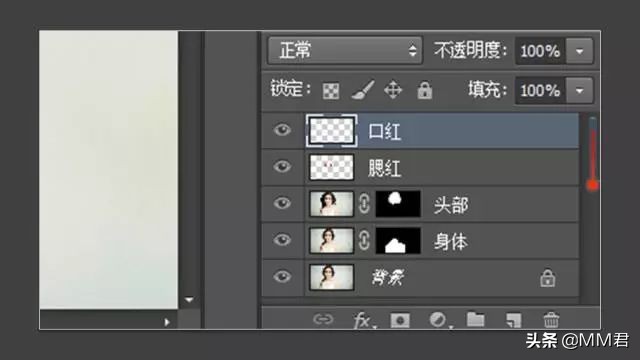The width and height of the screenshot is (640, 360).
Task: Toggle lock image pixels brush icon
Action: [x=363, y=90]
